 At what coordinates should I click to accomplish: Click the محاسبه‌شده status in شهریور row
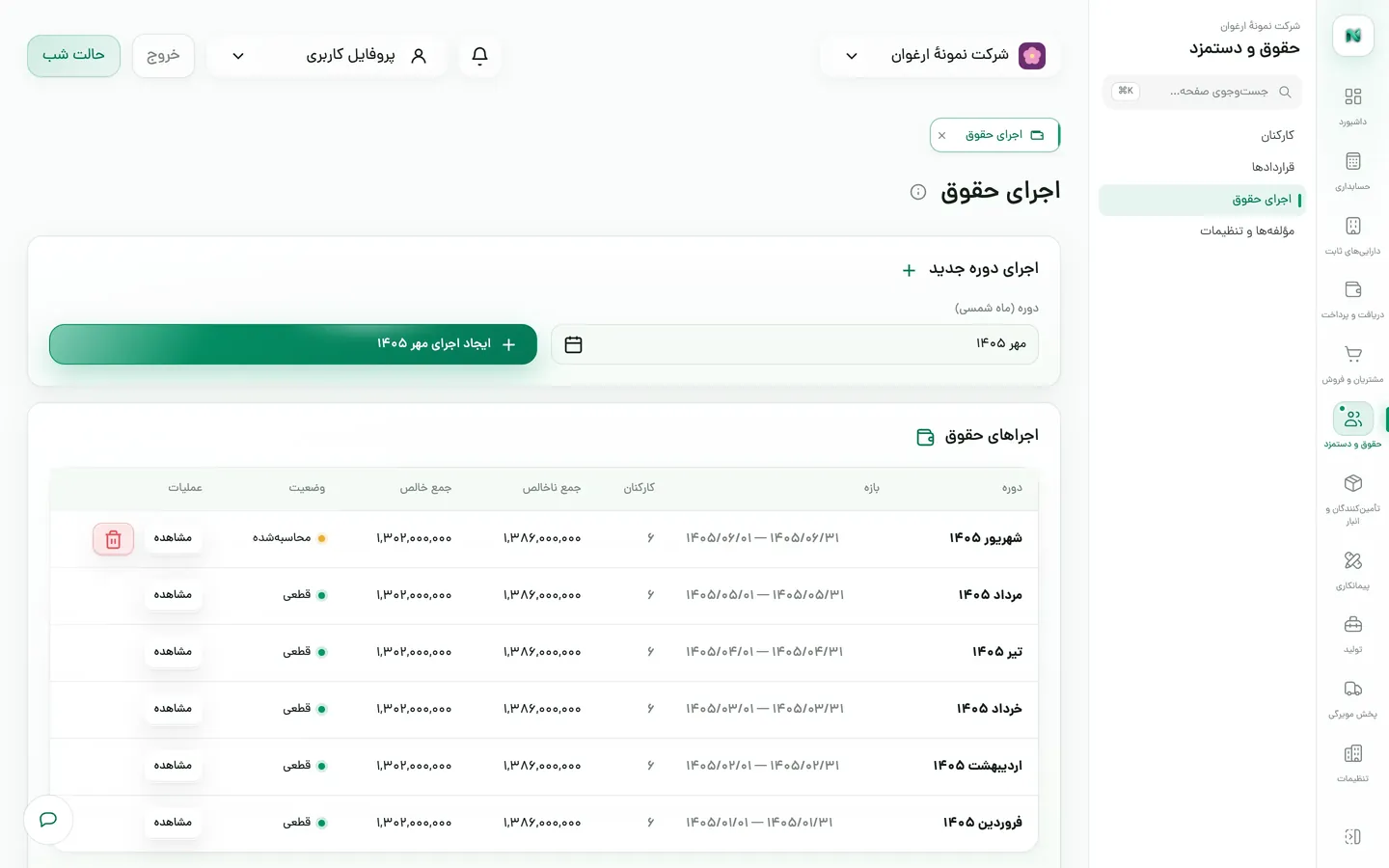pyautogui.click(x=289, y=538)
